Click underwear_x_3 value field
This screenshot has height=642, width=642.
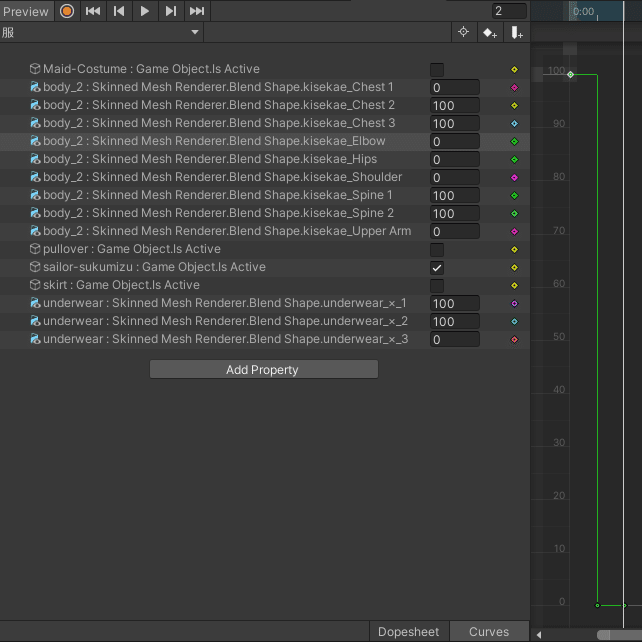(454, 340)
